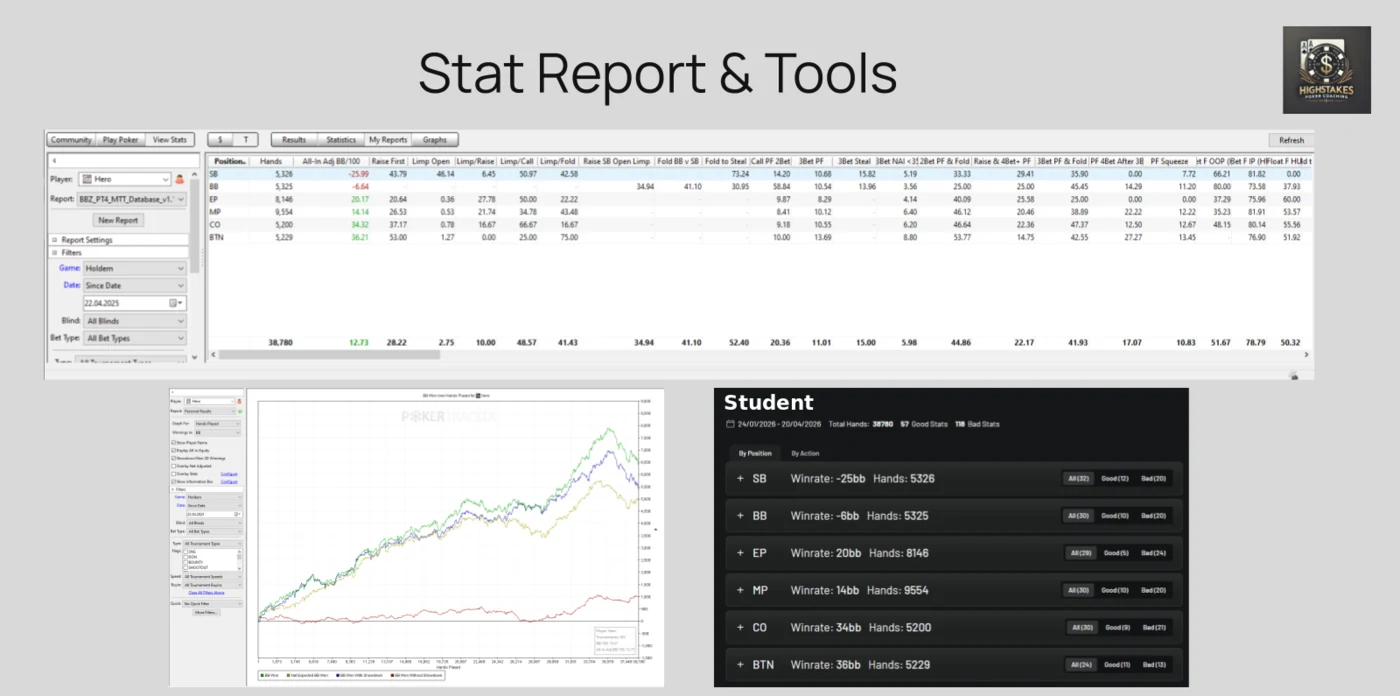Check the SHOOTOUT flag checkbox

[186, 568]
